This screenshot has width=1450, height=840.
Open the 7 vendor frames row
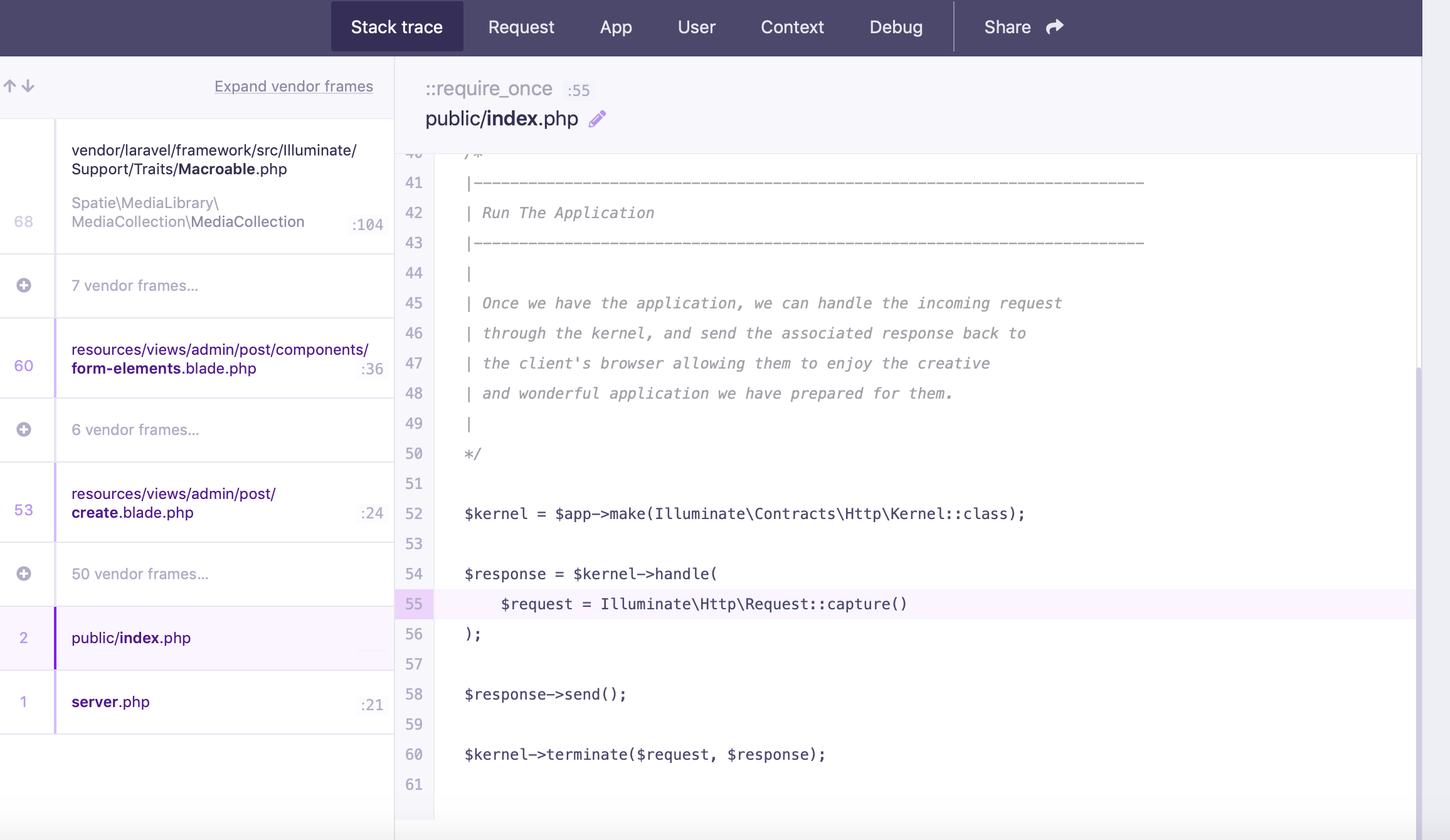pyautogui.click(x=135, y=286)
